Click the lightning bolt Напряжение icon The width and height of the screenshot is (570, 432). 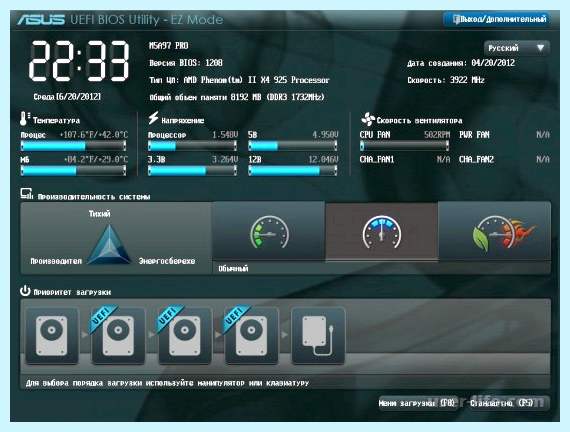coord(153,118)
